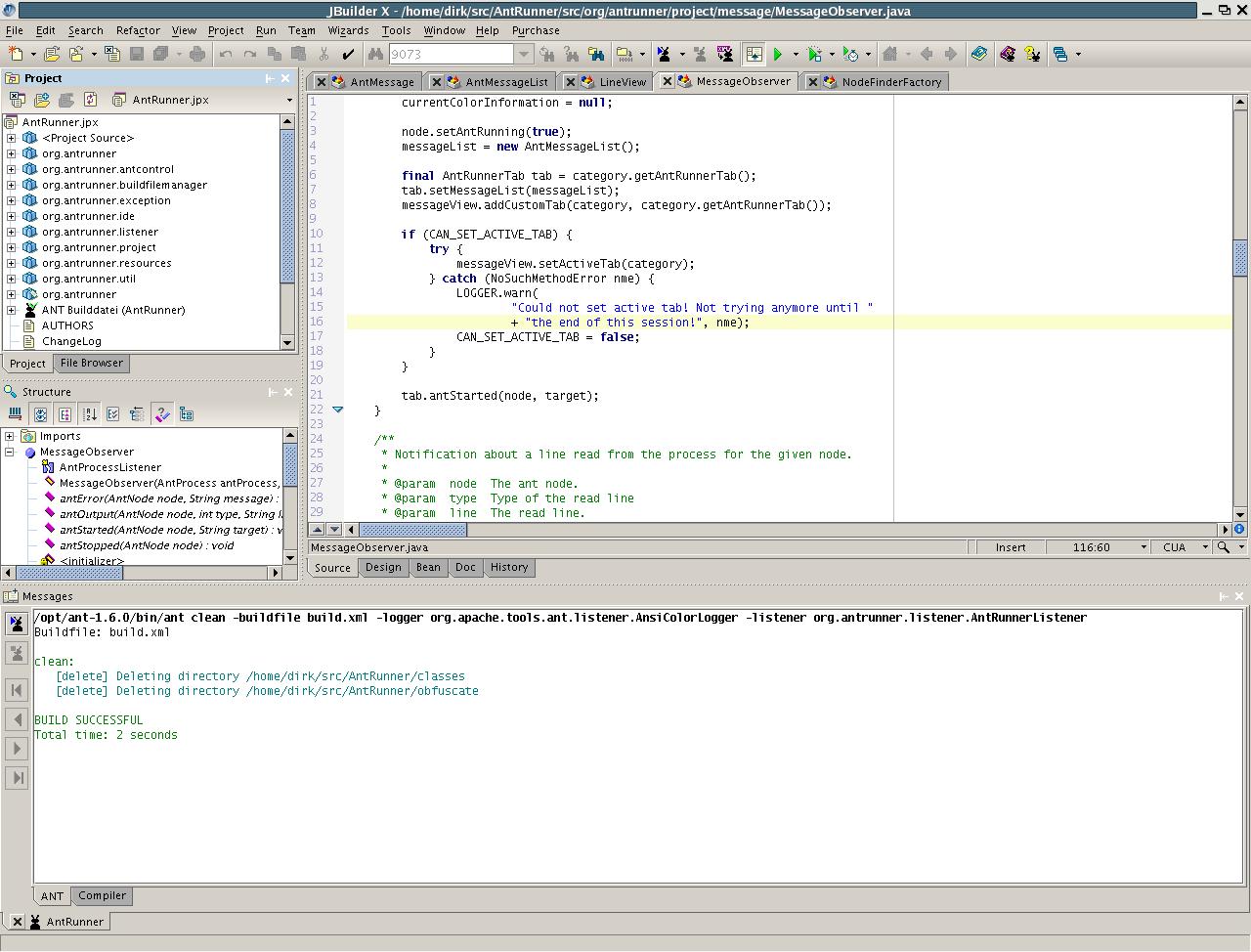
Task: Close the AntMessage editor tab
Action: point(321,82)
